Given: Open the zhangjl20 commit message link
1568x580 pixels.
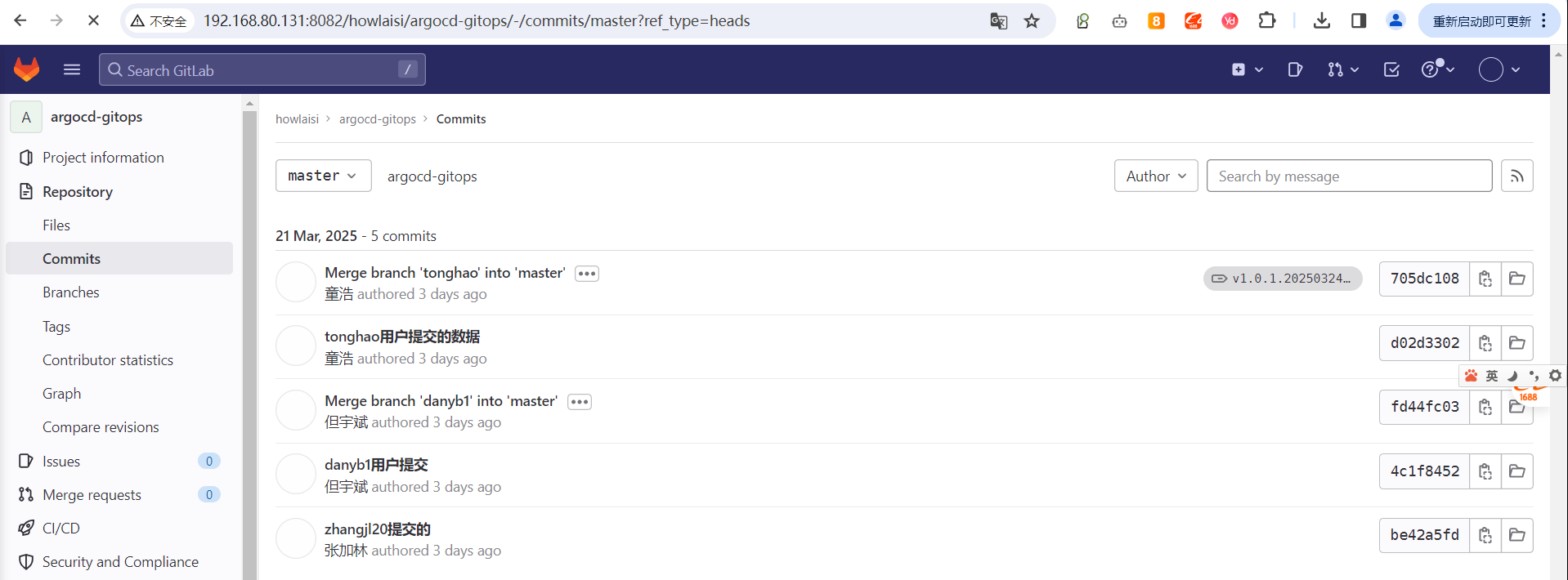Looking at the screenshot, I should [377, 529].
